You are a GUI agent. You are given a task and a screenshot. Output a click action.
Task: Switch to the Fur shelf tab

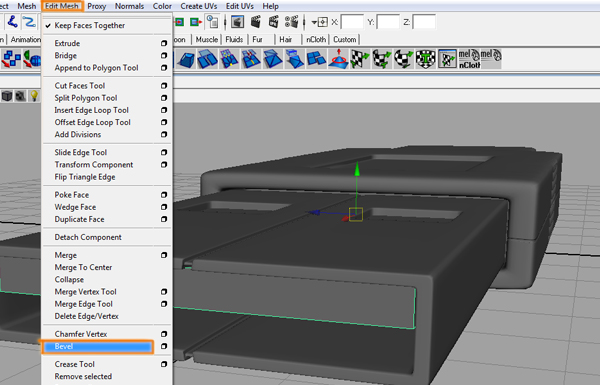[258, 39]
